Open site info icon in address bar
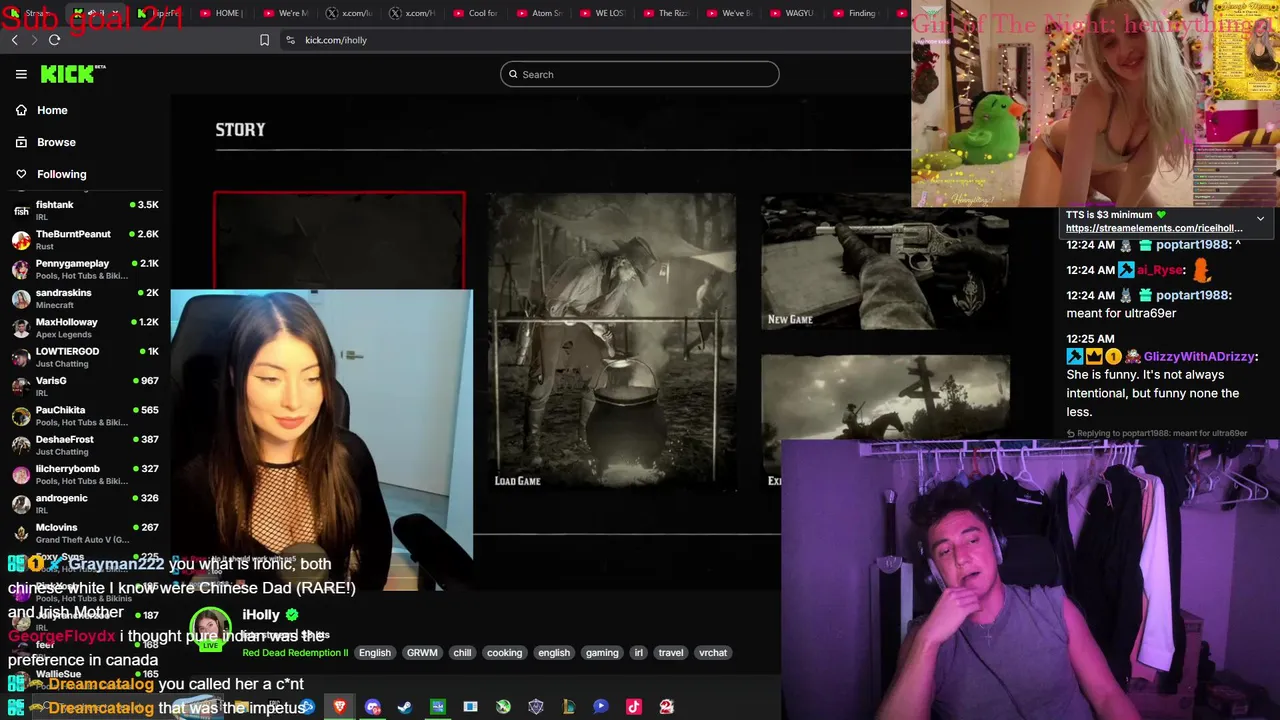The width and height of the screenshot is (1280, 720). tap(290, 40)
